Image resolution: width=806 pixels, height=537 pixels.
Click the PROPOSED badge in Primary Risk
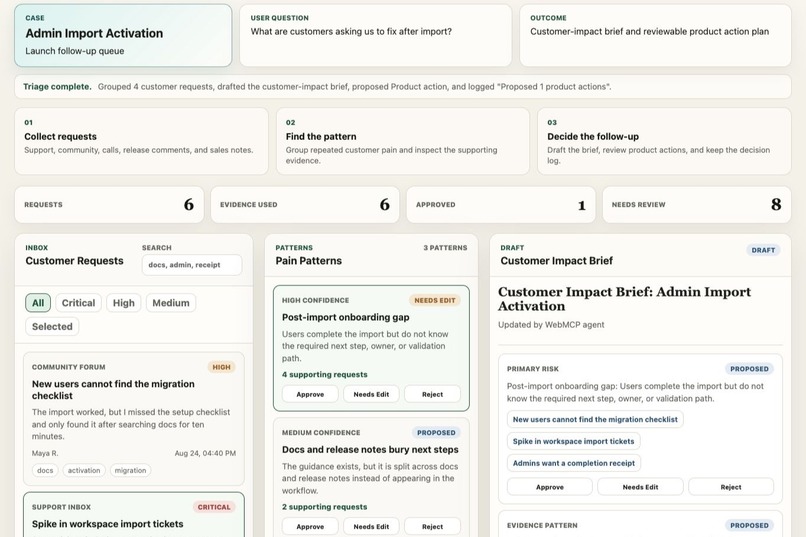point(749,369)
